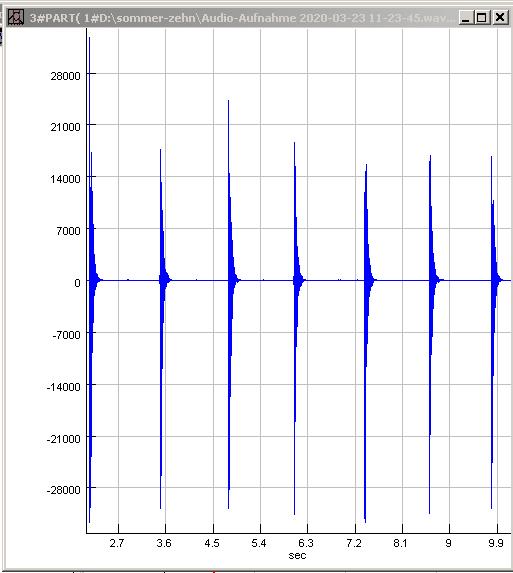513x573 pixels.
Task: Maximize the audio waveform window
Action: point(482,18)
